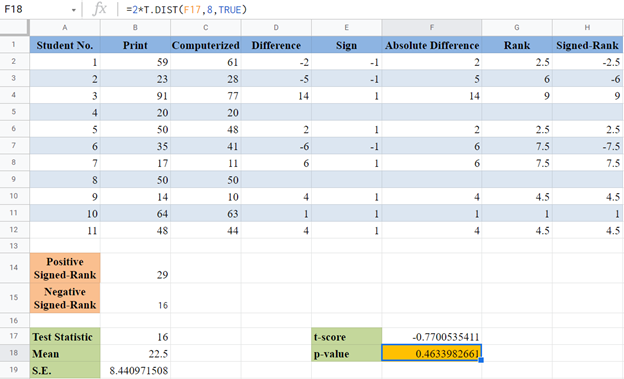Screen dimensions: 624x379
Task: Click Computerized value 44 in row 12
Action: coord(206,230)
